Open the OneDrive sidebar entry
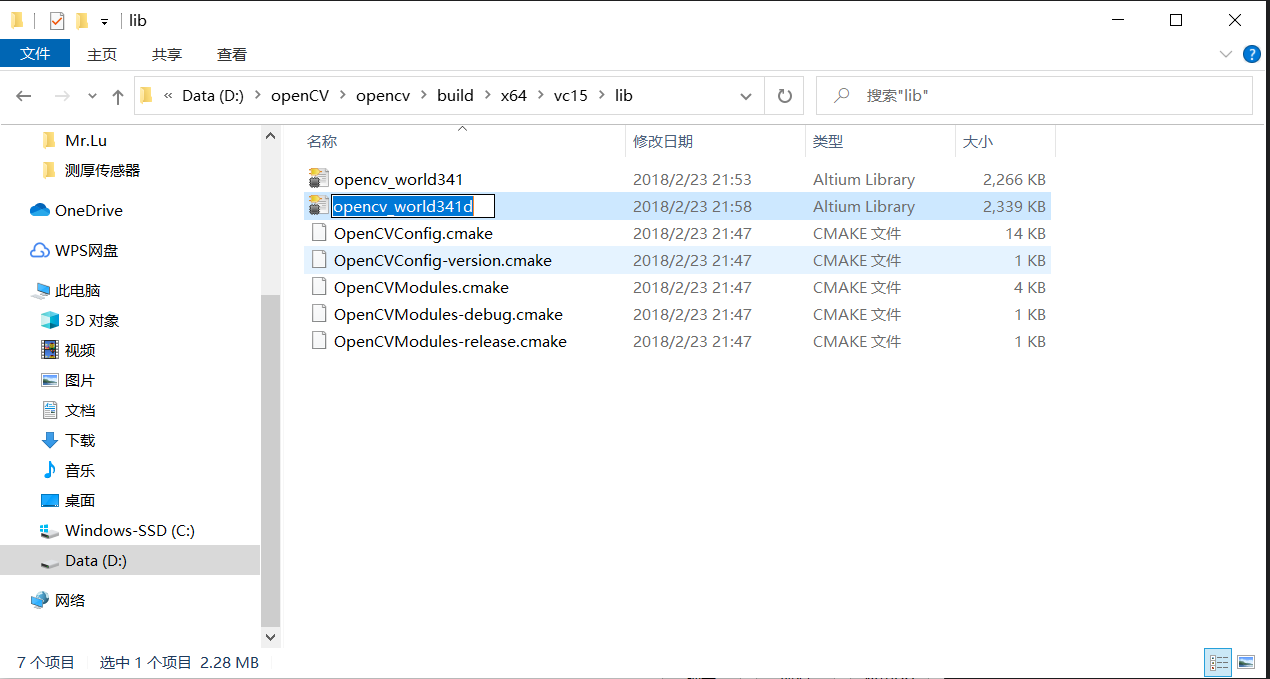 [x=87, y=210]
